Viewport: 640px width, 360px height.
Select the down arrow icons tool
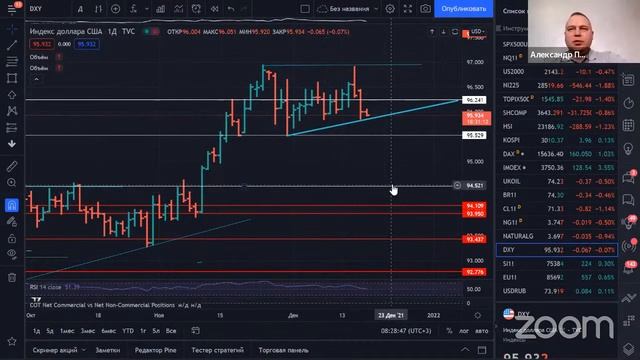[12, 144]
